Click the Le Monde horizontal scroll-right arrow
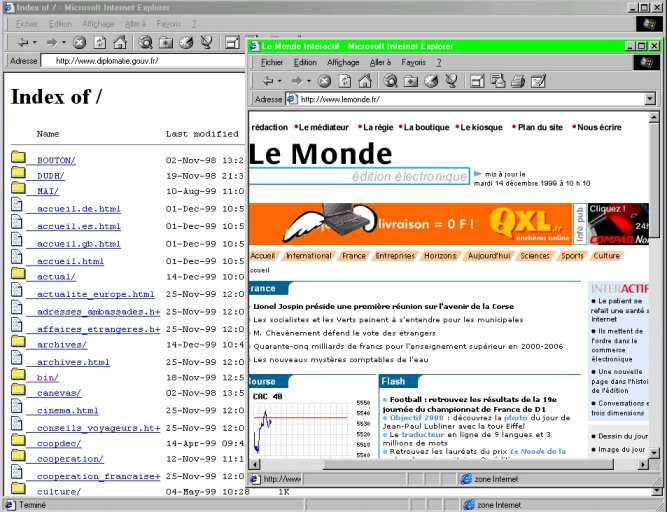 (643, 464)
